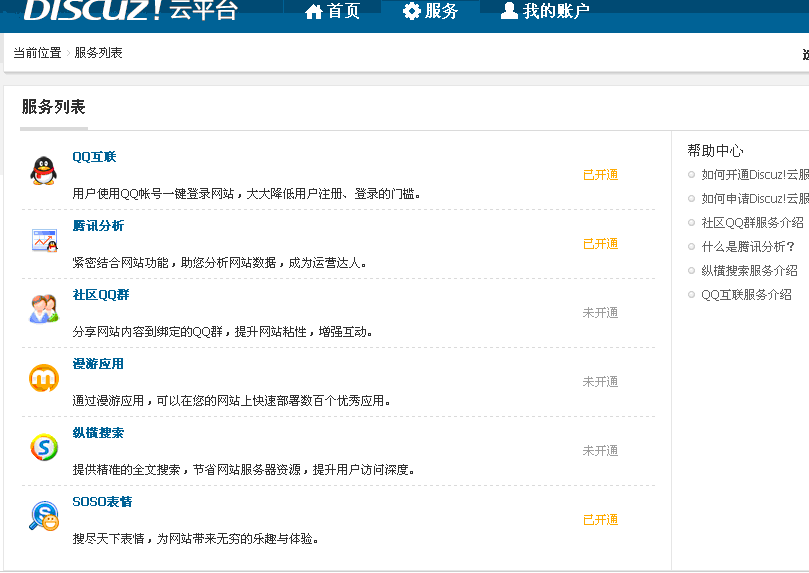Screen dimensions: 809x573
Task: Open help link QQ互联服务介绍
Action: (746, 295)
